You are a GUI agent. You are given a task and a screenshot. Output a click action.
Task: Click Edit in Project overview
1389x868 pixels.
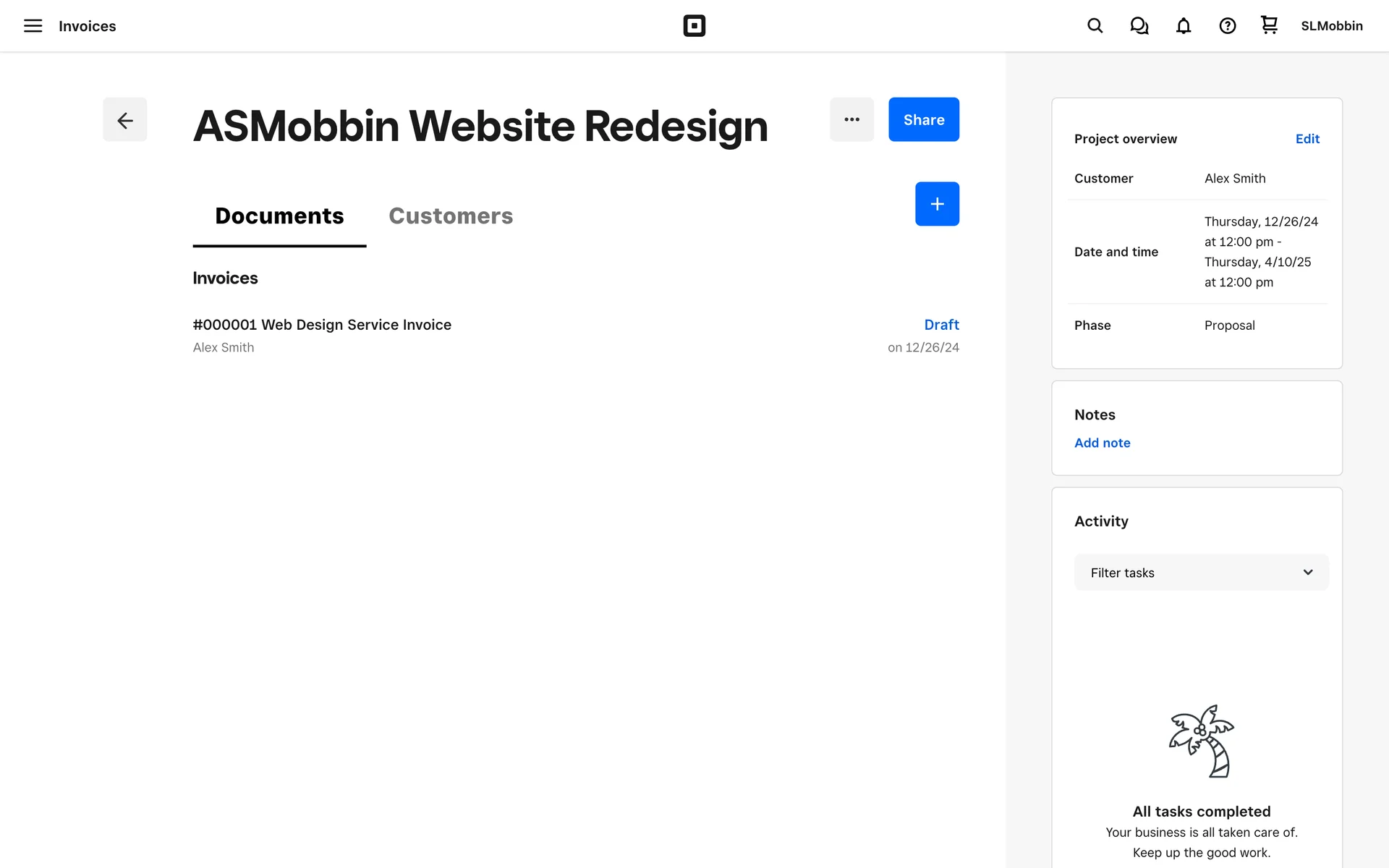[x=1307, y=139]
